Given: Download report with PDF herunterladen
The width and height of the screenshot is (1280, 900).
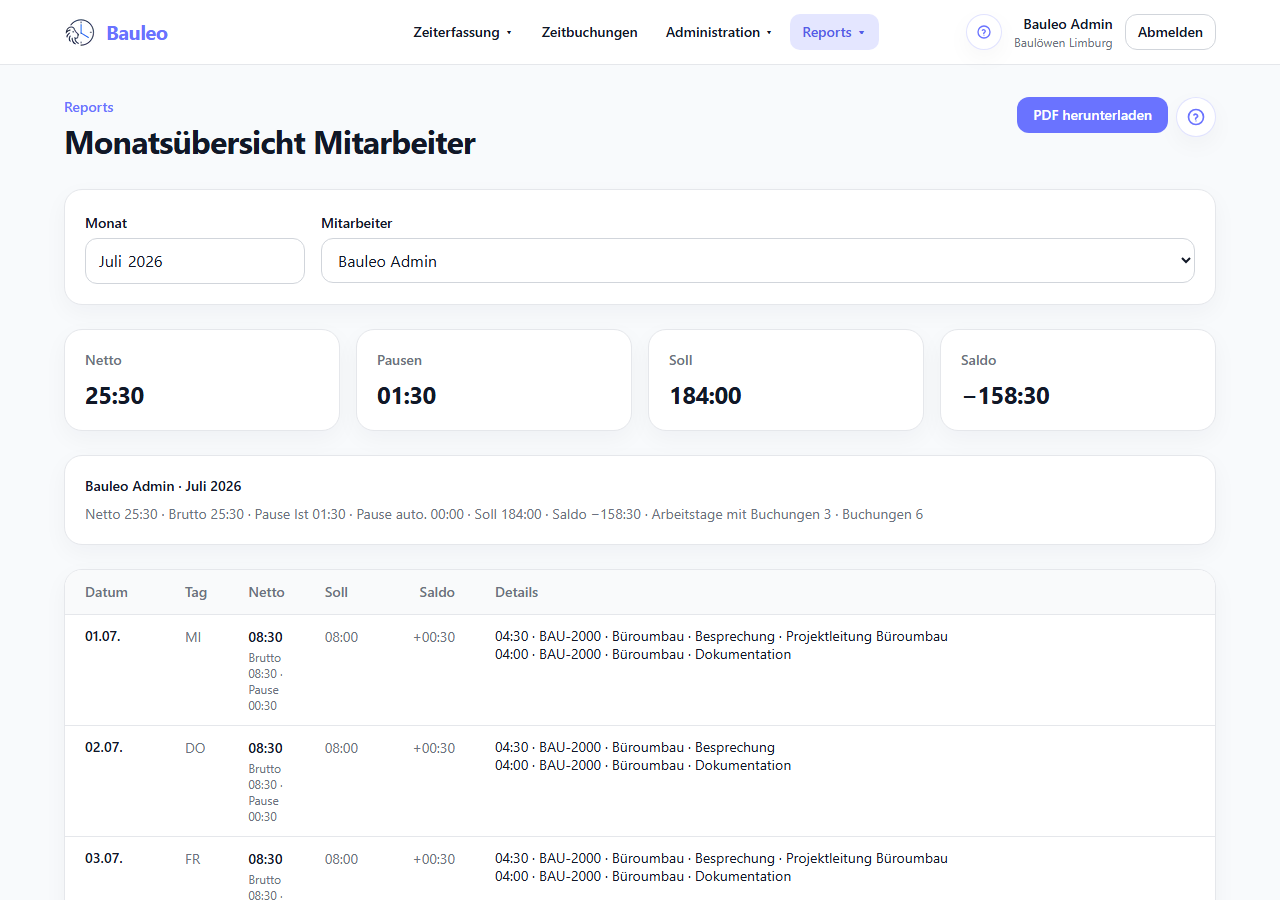Looking at the screenshot, I should 1092,115.
